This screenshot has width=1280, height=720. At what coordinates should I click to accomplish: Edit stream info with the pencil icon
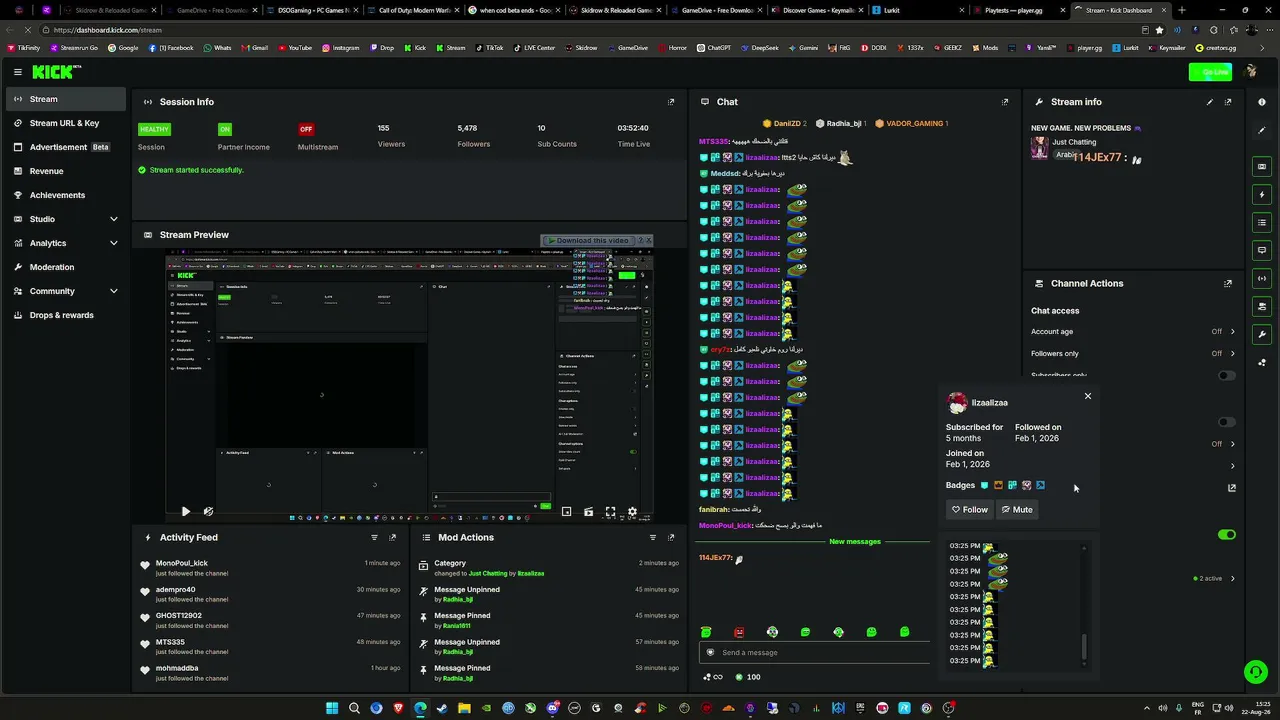tap(1210, 102)
